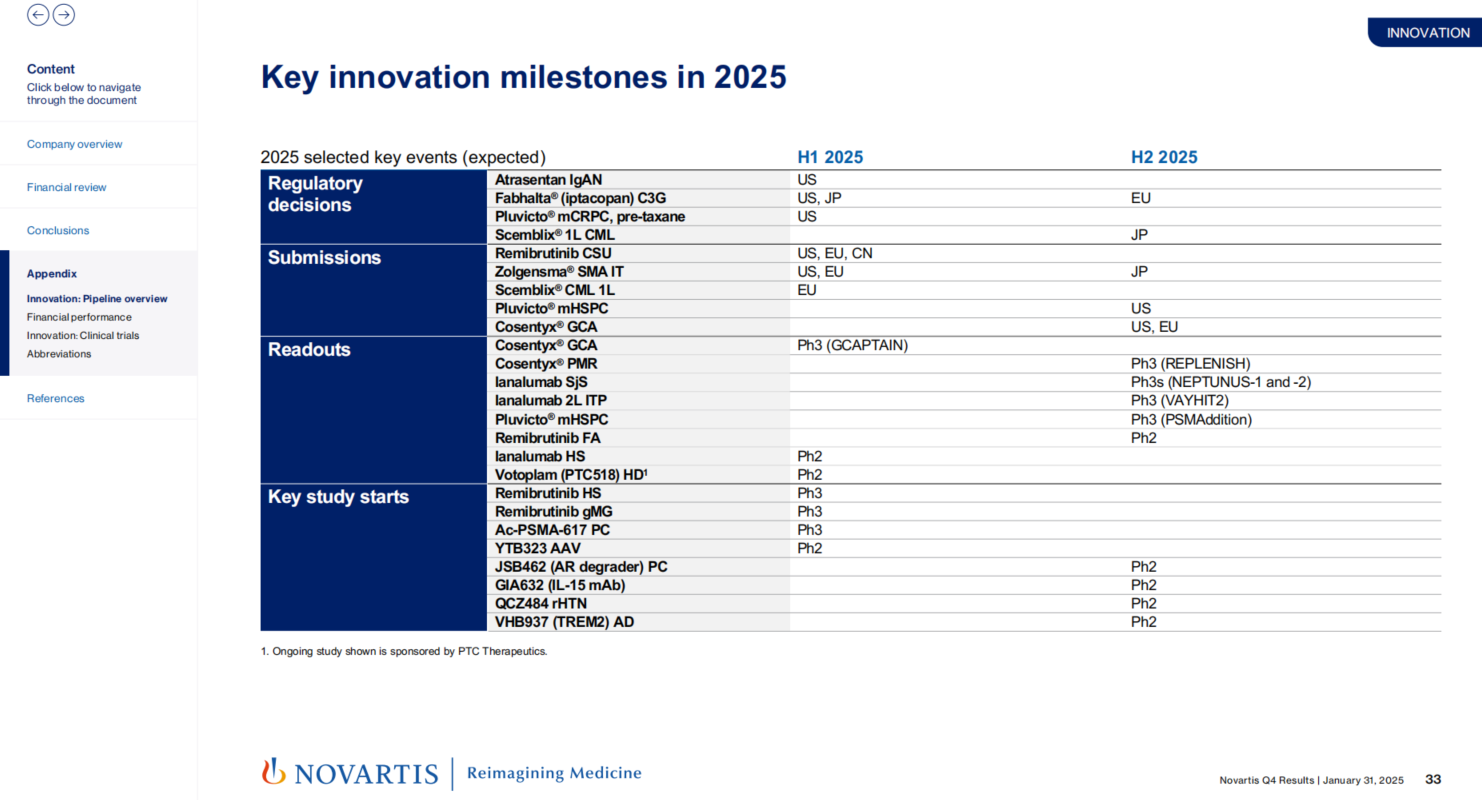Screen dimensions: 1482x800
Task: Open Innovation: Pipeline overview subsection
Action: click(x=97, y=298)
